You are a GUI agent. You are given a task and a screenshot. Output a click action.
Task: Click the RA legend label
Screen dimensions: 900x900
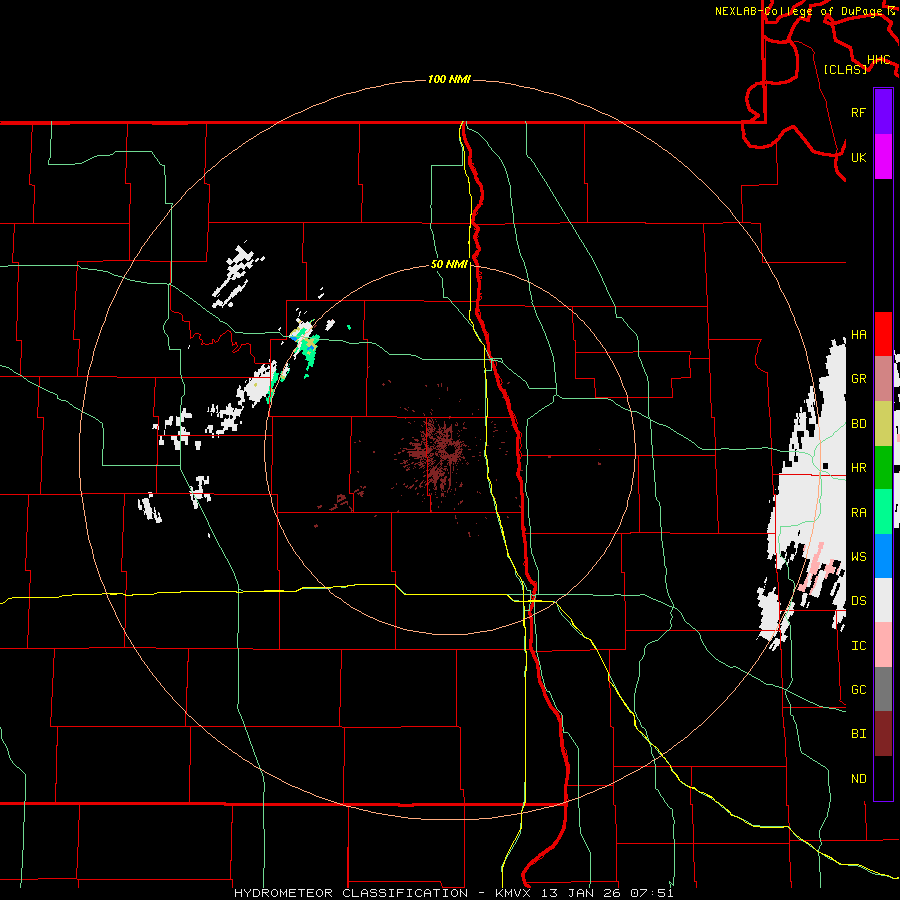coord(859,513)
